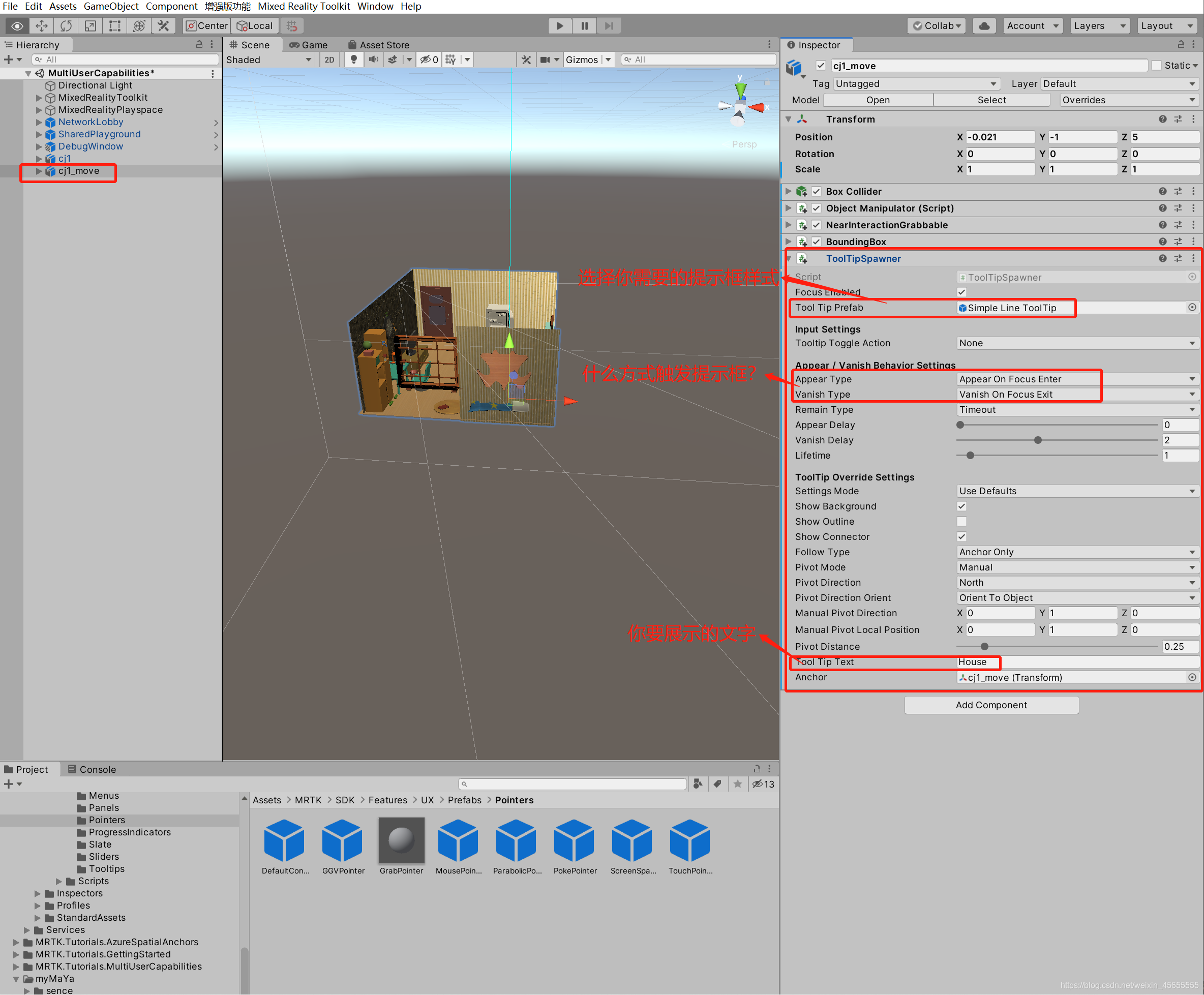Toggle 2D scene view mode
Image resolution: width=1204 pixels, height=995 pixels.
[x=329, y=59]
